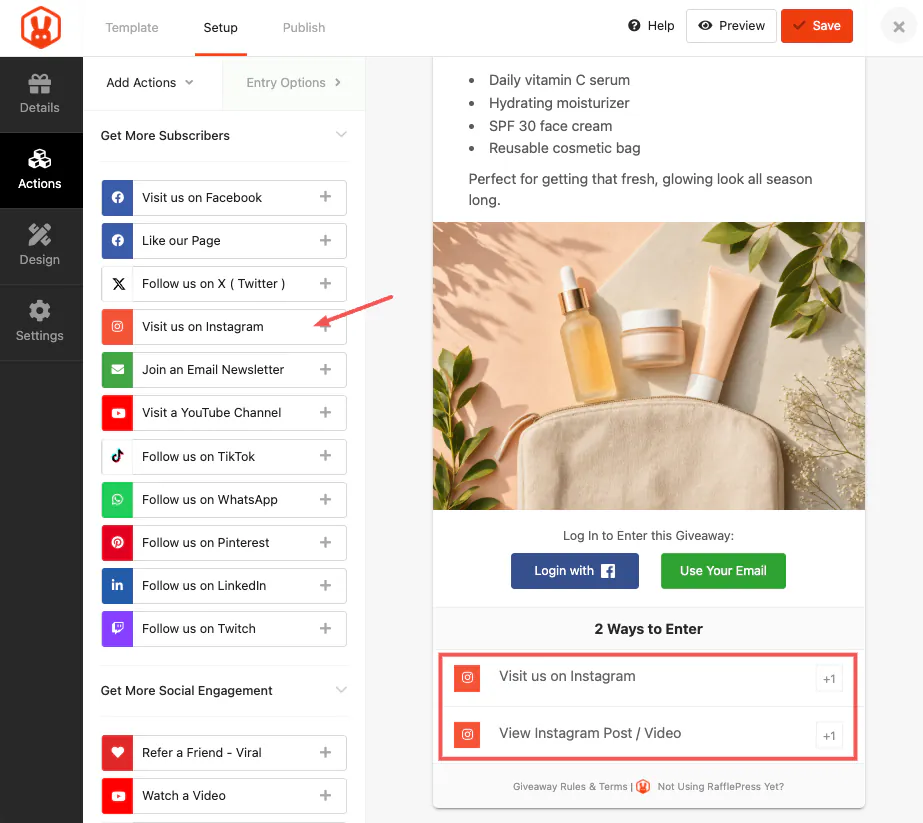This screenshot has width=923, height=823.
Task: Collapse the Get More Social Engagement section
Action: click(x=341, y=690)
